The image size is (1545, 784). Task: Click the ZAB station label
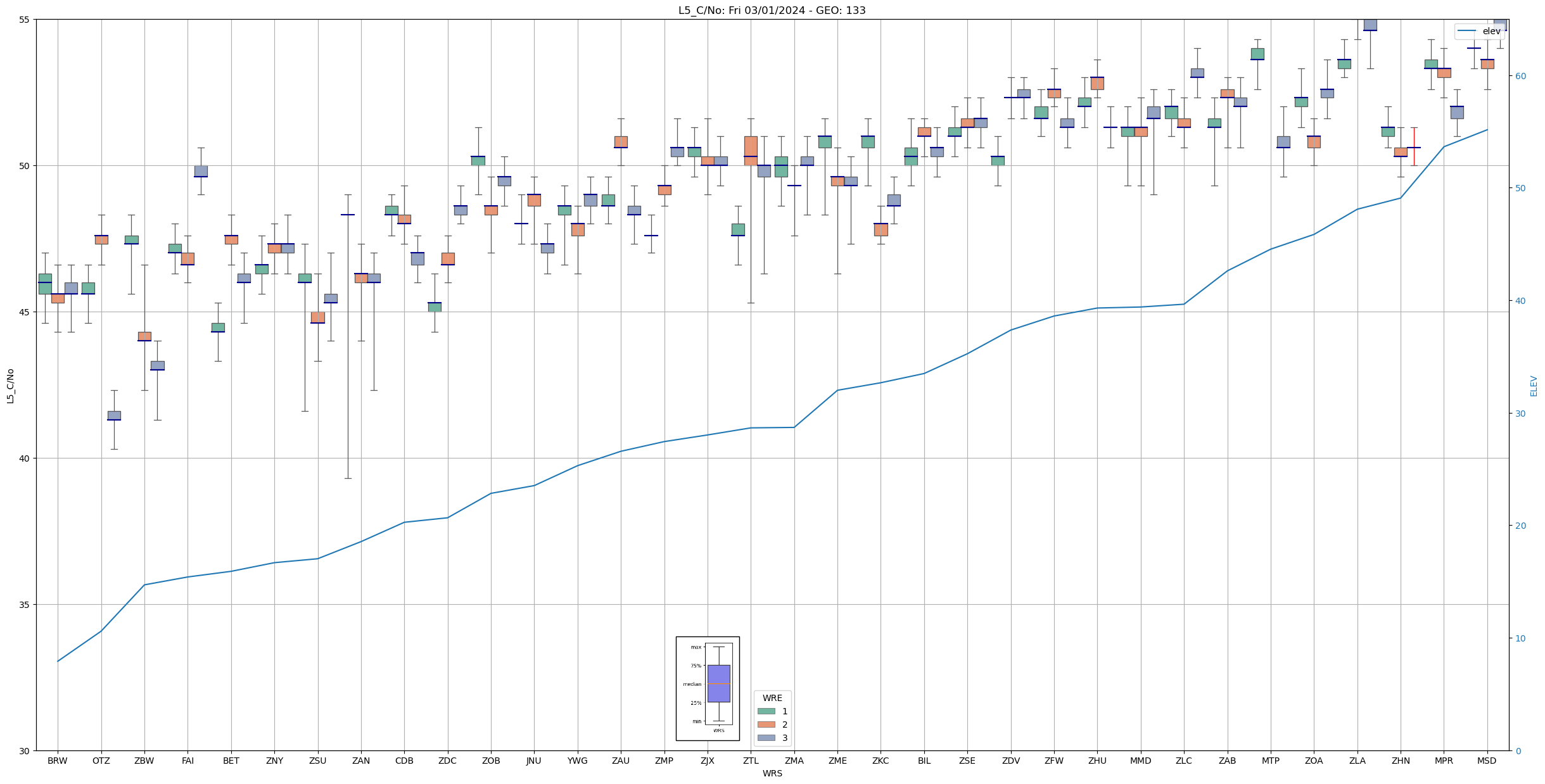click(1228, 761)
